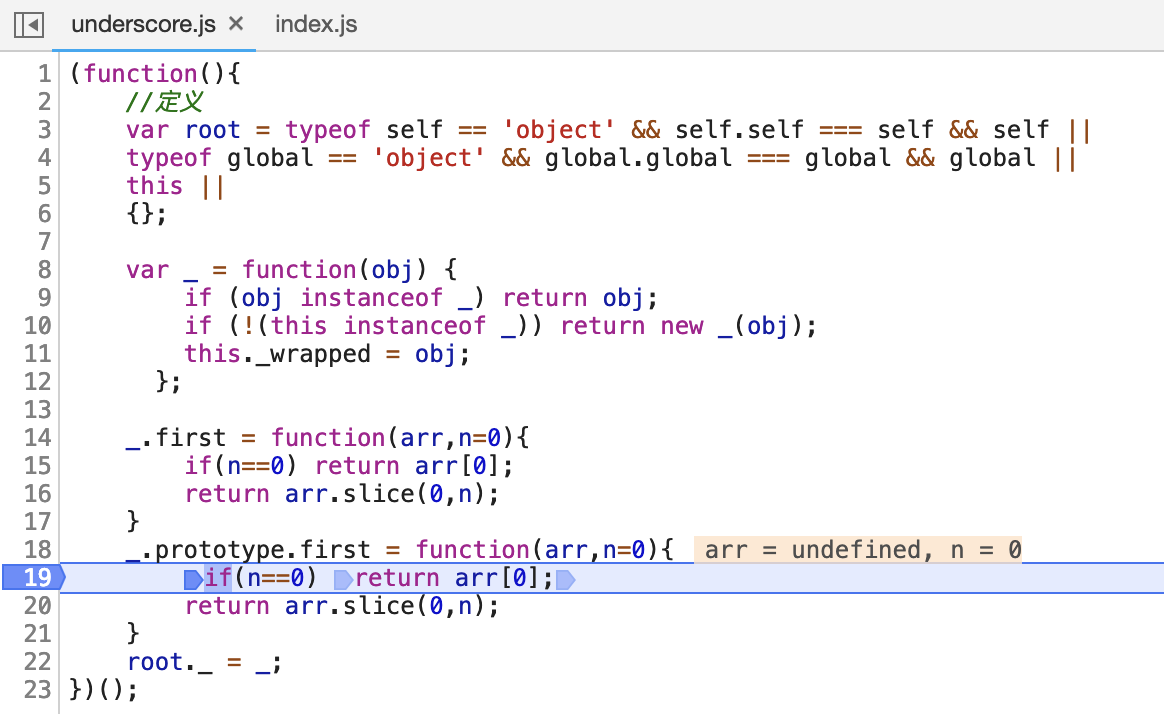Click the green comment '//定义' on line 2
The height and width of the screenshot is (714, 1164).
coord(164,102)
